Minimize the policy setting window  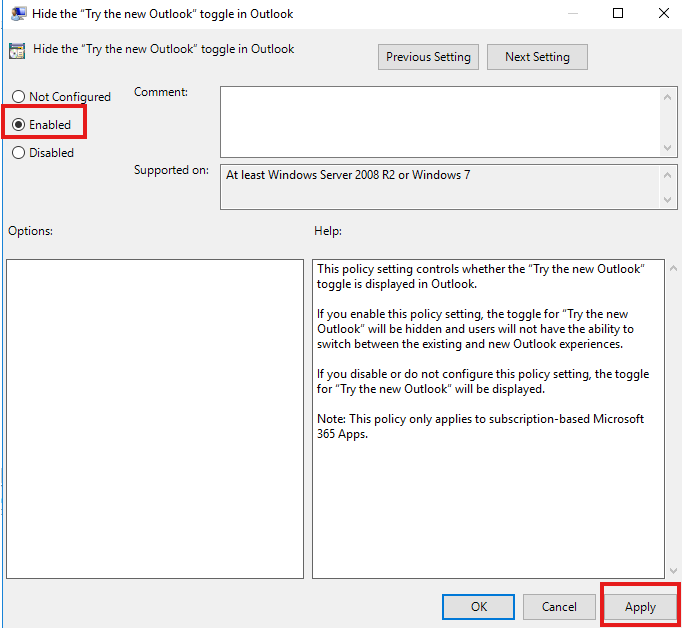point(573,13)
